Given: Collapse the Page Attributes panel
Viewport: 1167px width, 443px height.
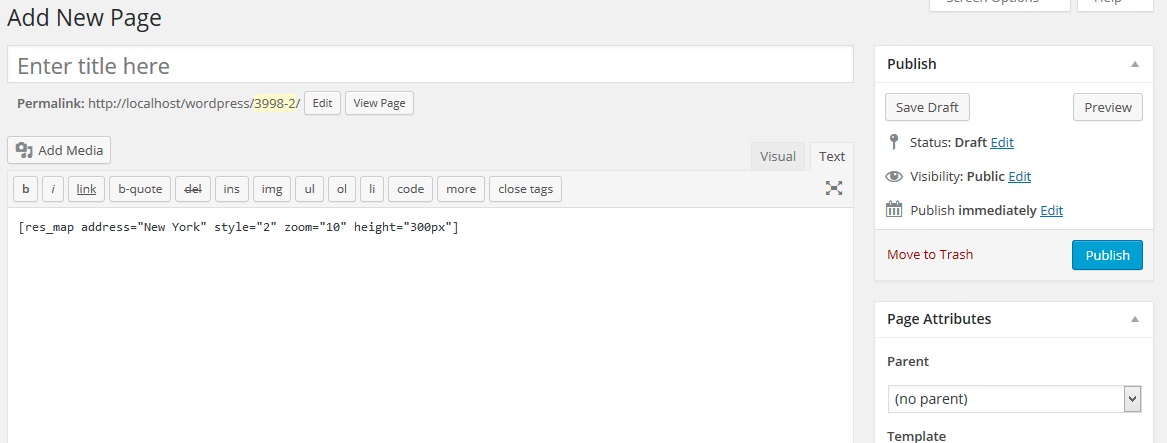Looking at the screenshot, I should click(x=1134, y=319).
